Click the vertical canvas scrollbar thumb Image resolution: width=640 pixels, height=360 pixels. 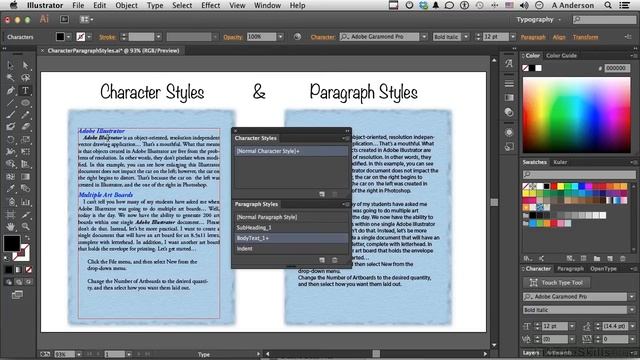coord(494,202)
